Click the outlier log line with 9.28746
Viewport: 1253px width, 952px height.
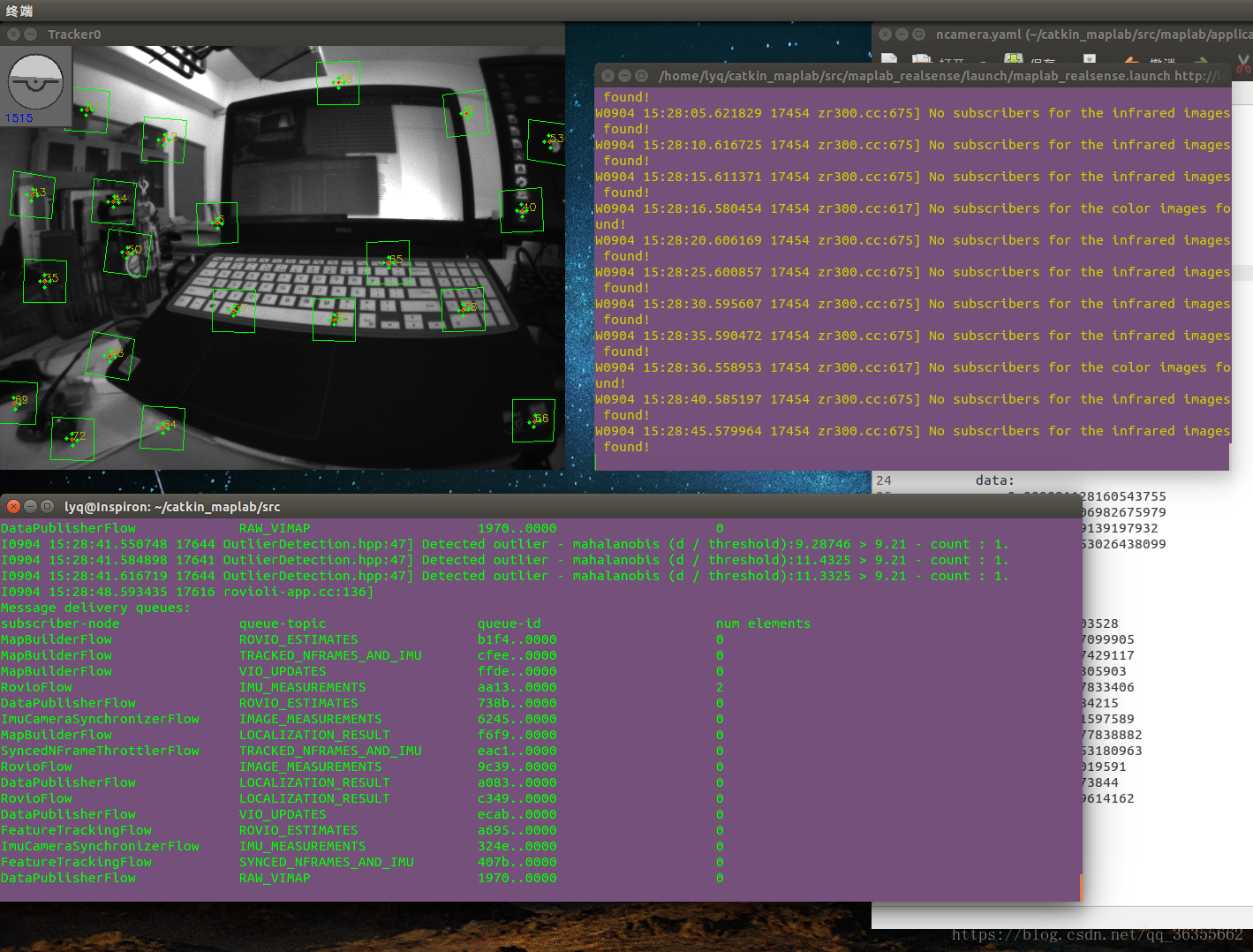point(504,544)
